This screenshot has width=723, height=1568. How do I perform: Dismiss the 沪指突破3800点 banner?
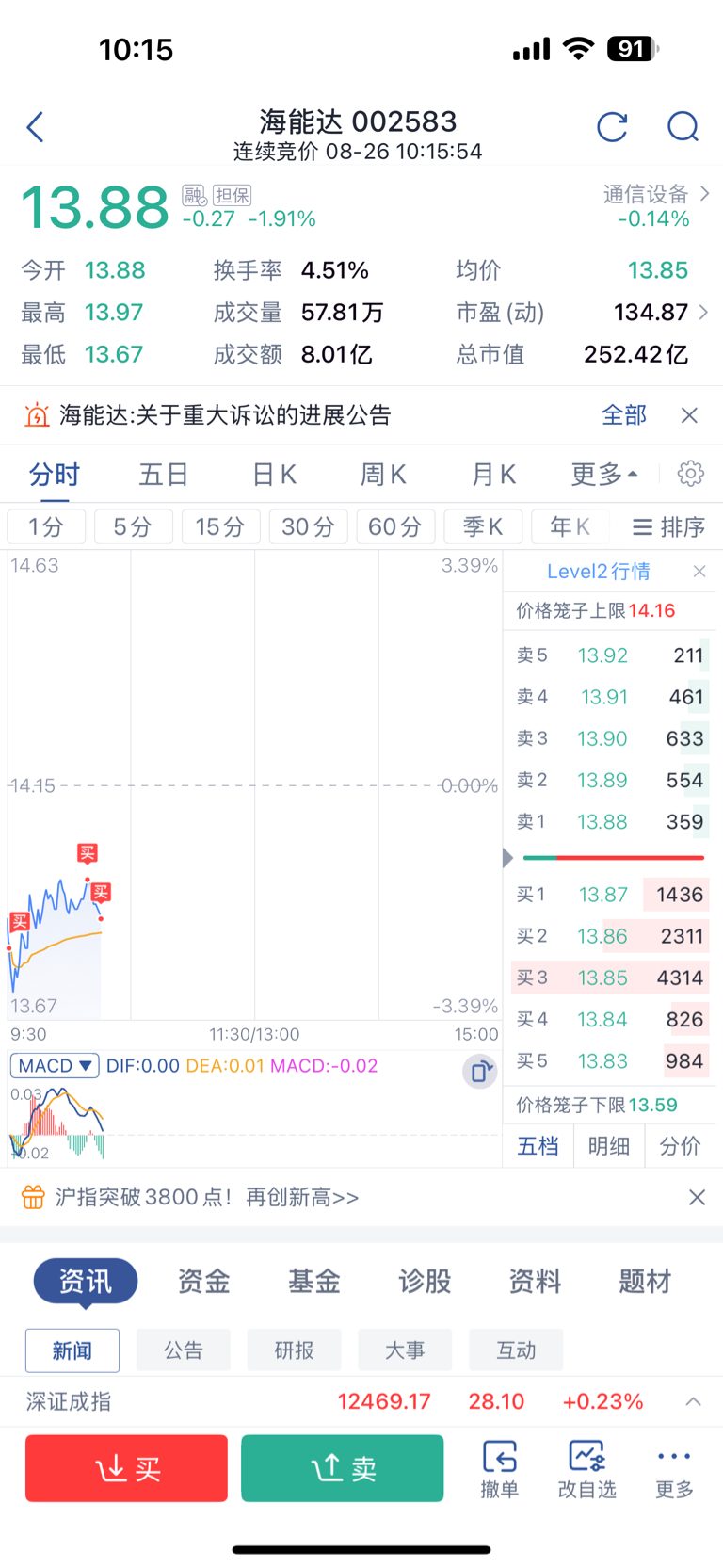[697, 1198]
